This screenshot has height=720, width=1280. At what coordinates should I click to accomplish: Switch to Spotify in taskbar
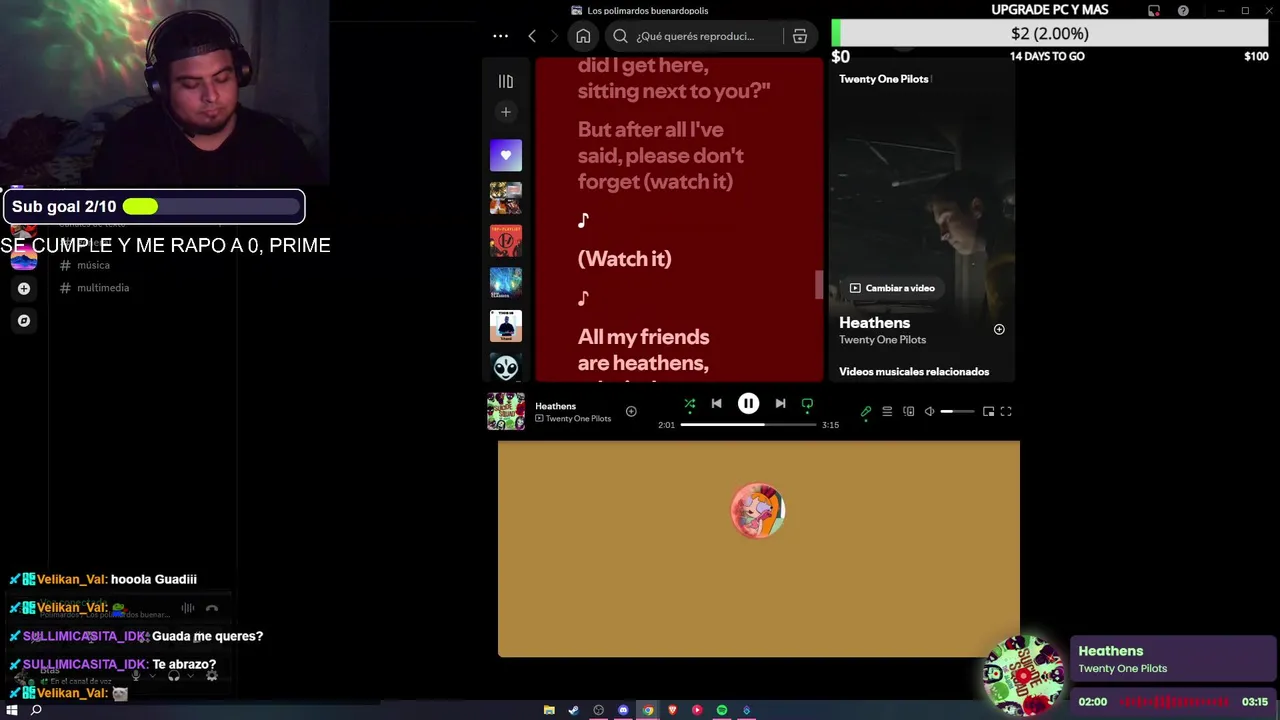click(722, 710)
